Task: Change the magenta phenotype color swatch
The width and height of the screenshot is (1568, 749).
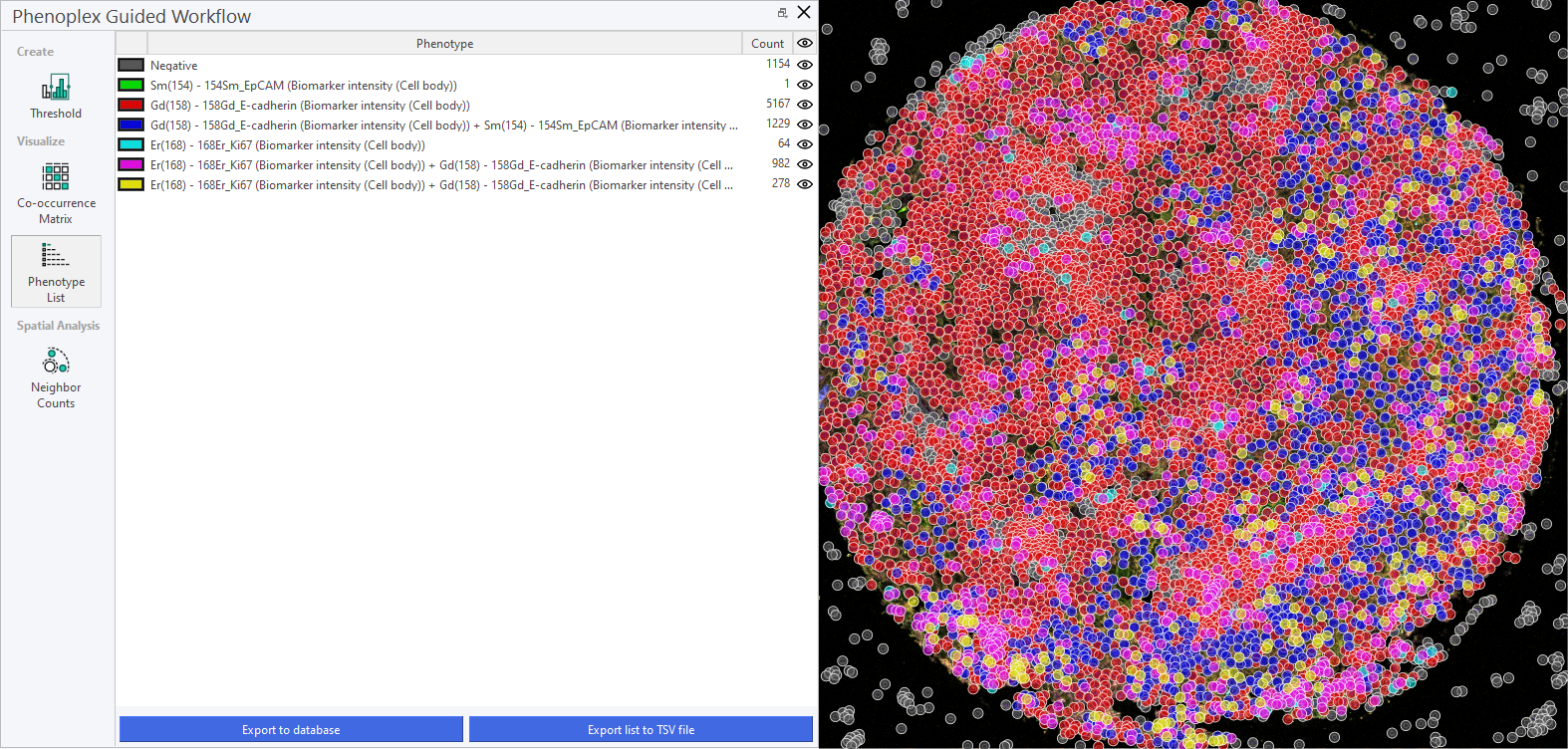Action: [x=131, y=164]
